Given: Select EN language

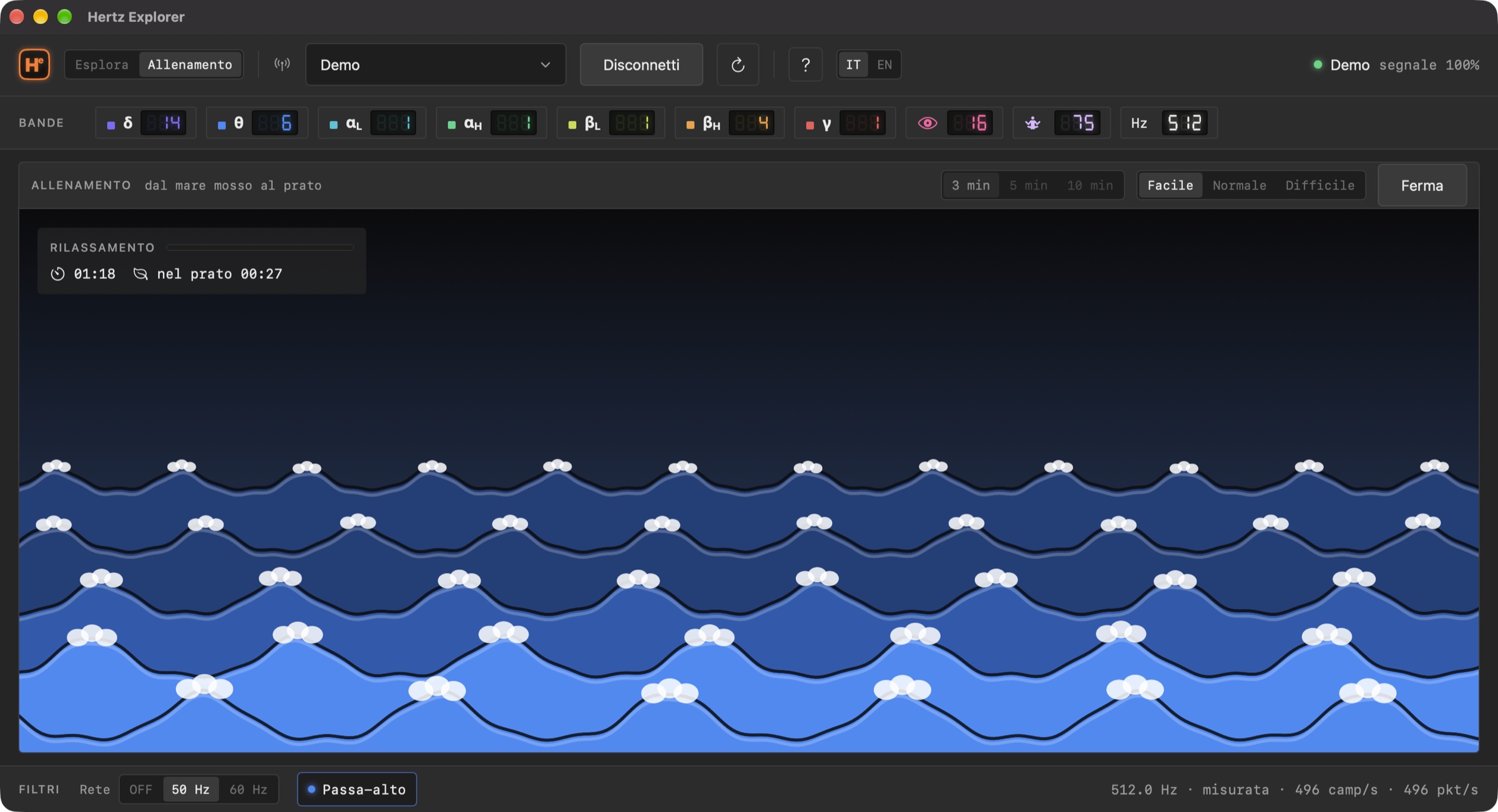Looking at the screenshot, I should tap(884, 64).
